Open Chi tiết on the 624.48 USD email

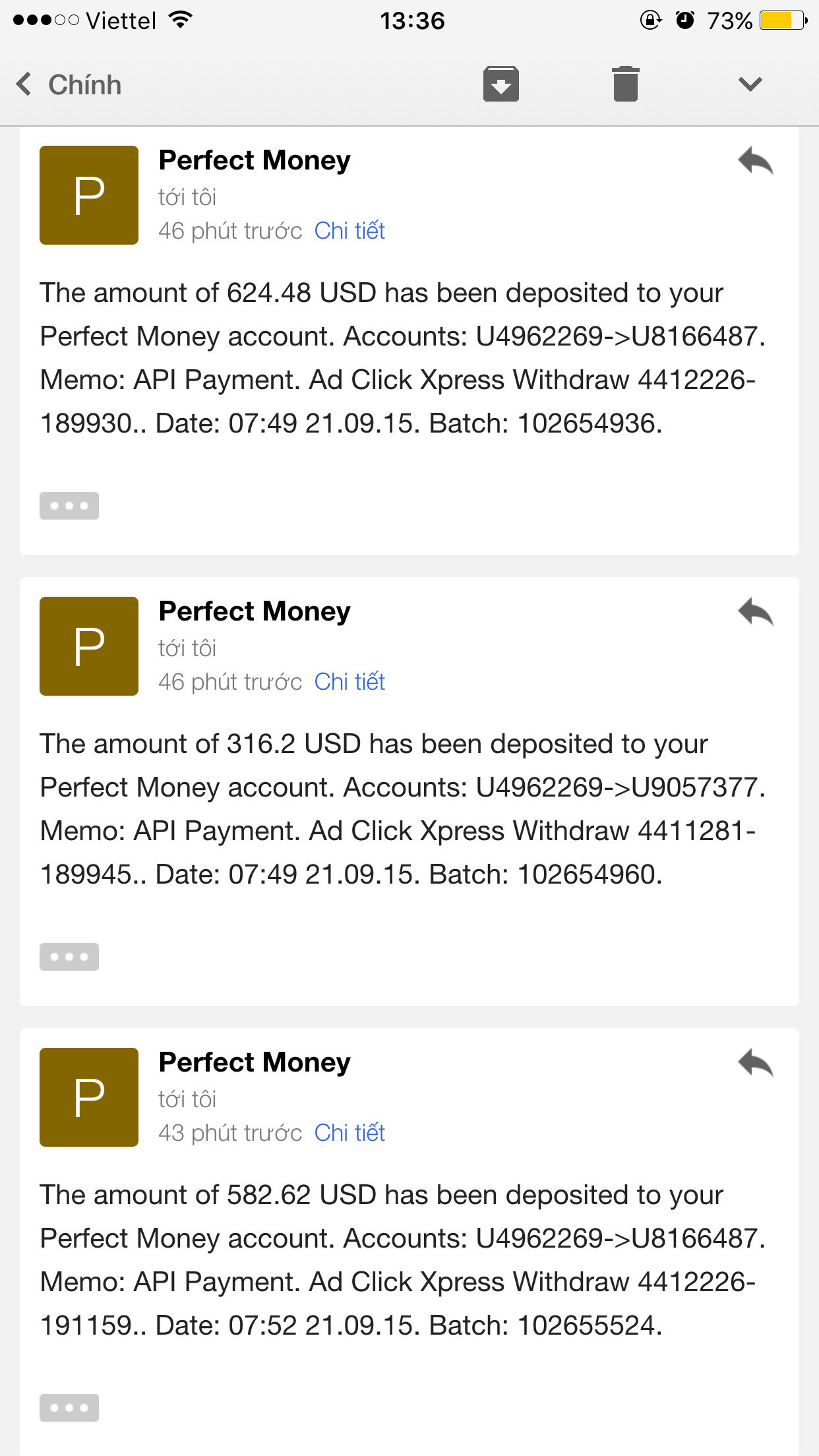coord(349,231)
